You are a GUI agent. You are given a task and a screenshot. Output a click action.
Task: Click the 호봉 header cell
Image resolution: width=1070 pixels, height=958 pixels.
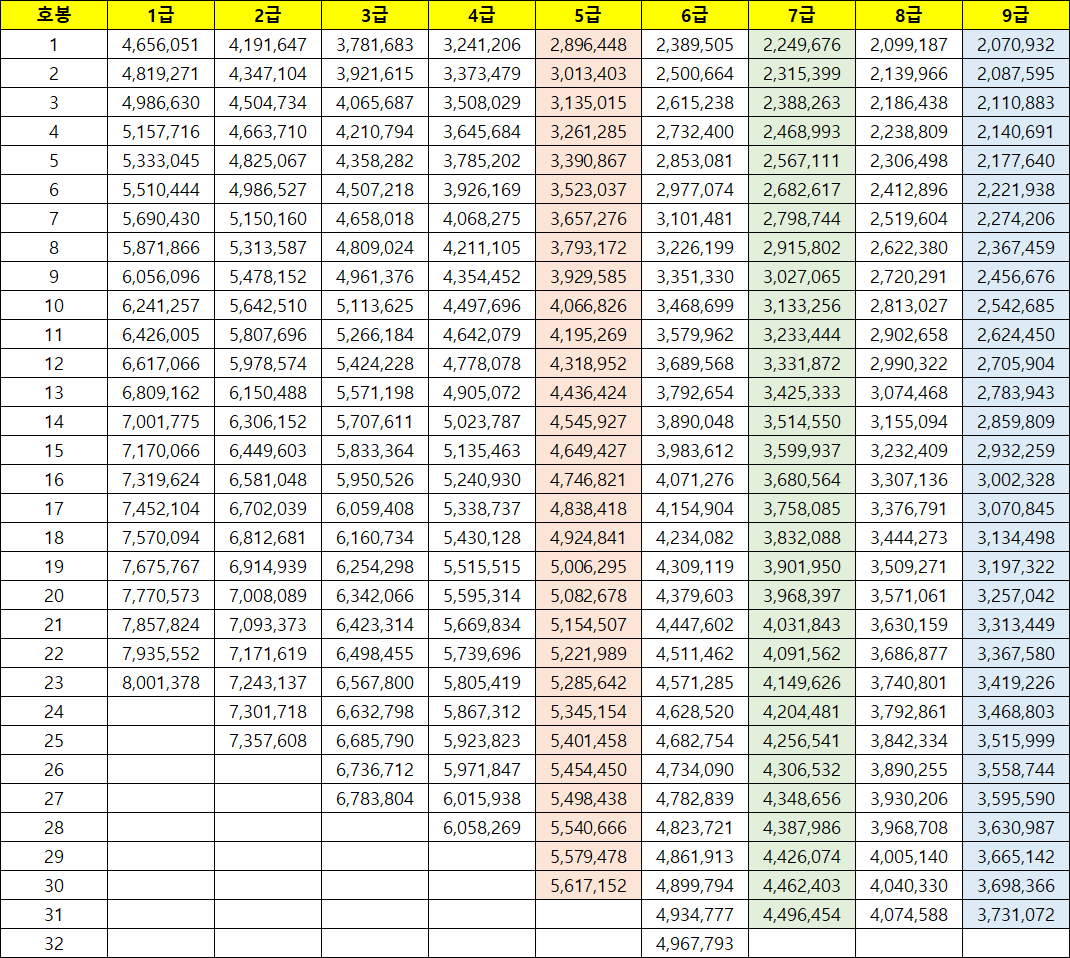54,15
